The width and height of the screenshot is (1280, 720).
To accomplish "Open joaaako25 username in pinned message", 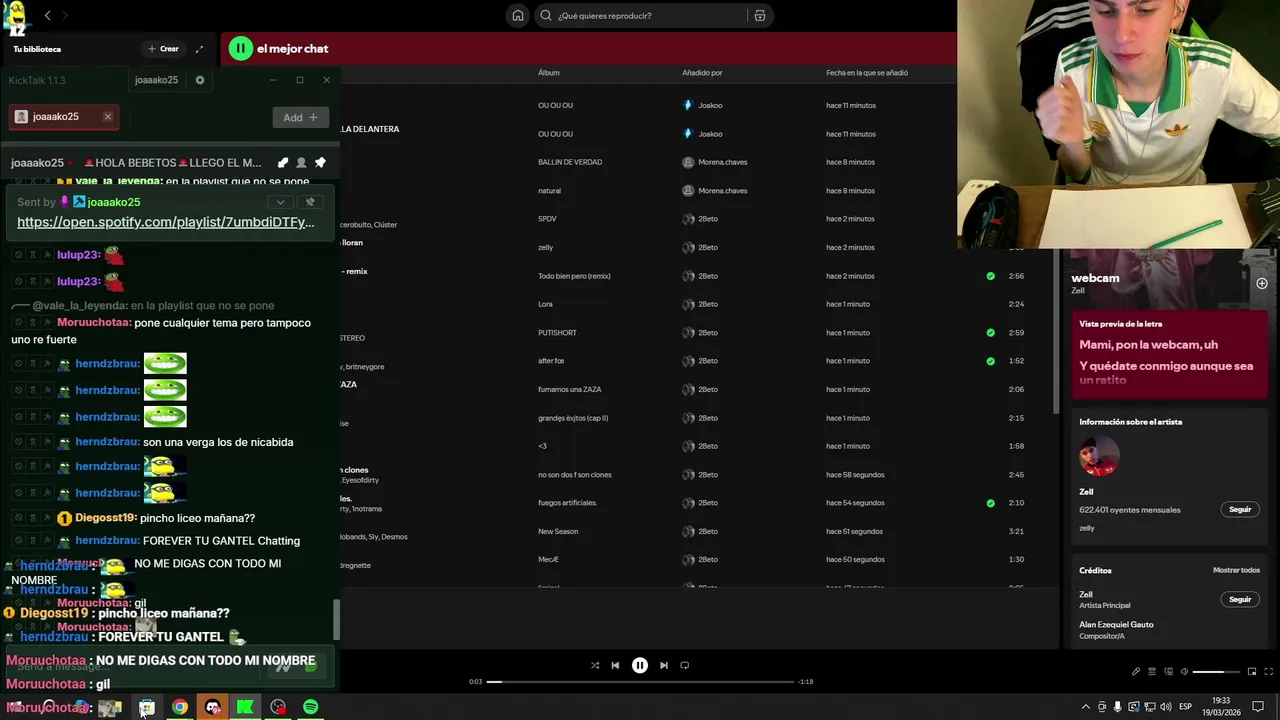I will coord(113,202).
